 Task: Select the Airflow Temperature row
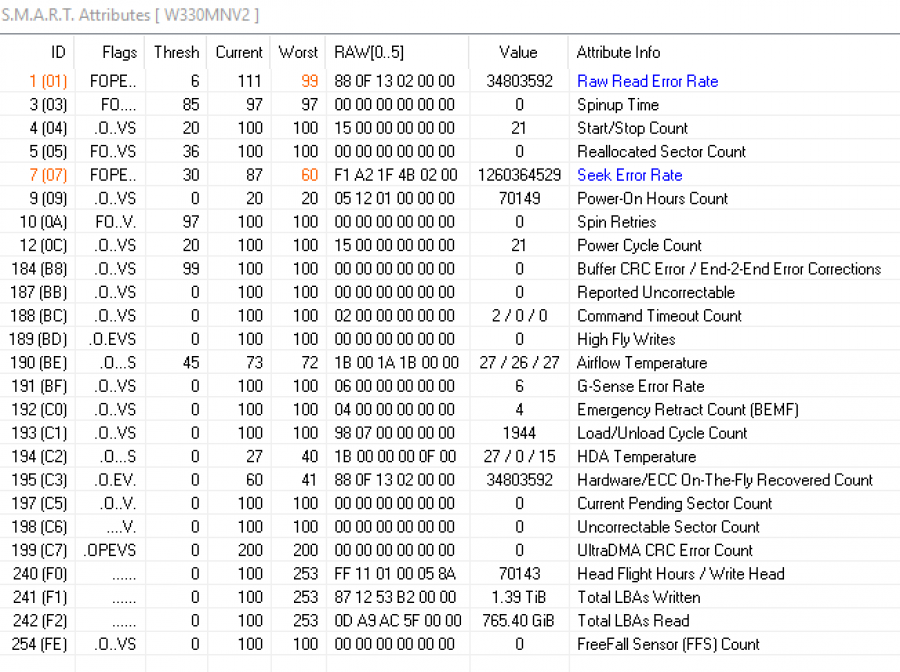coord(450,363)
